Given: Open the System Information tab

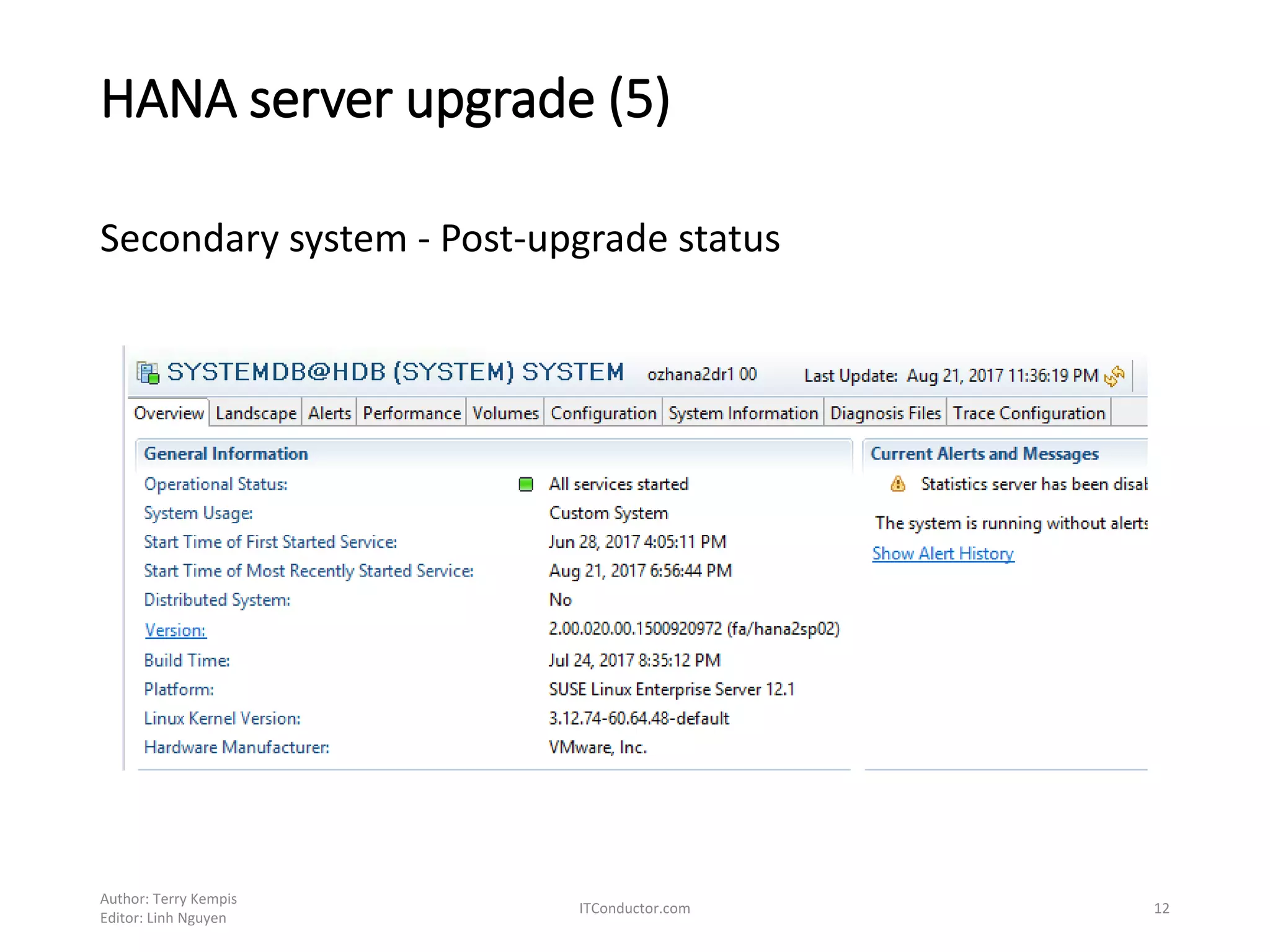Looking at the screenshot, I should coord(743,413).
